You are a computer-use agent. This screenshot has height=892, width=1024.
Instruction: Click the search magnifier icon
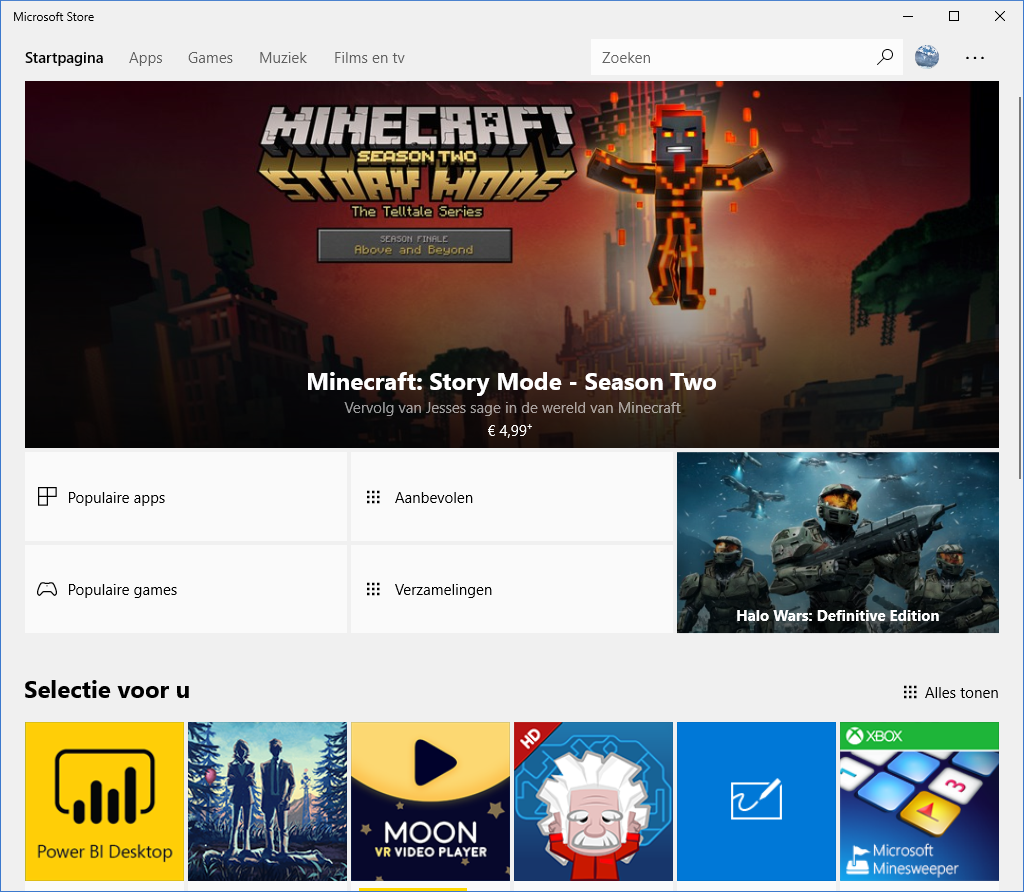pyautogui.click(x=884, y=58)
